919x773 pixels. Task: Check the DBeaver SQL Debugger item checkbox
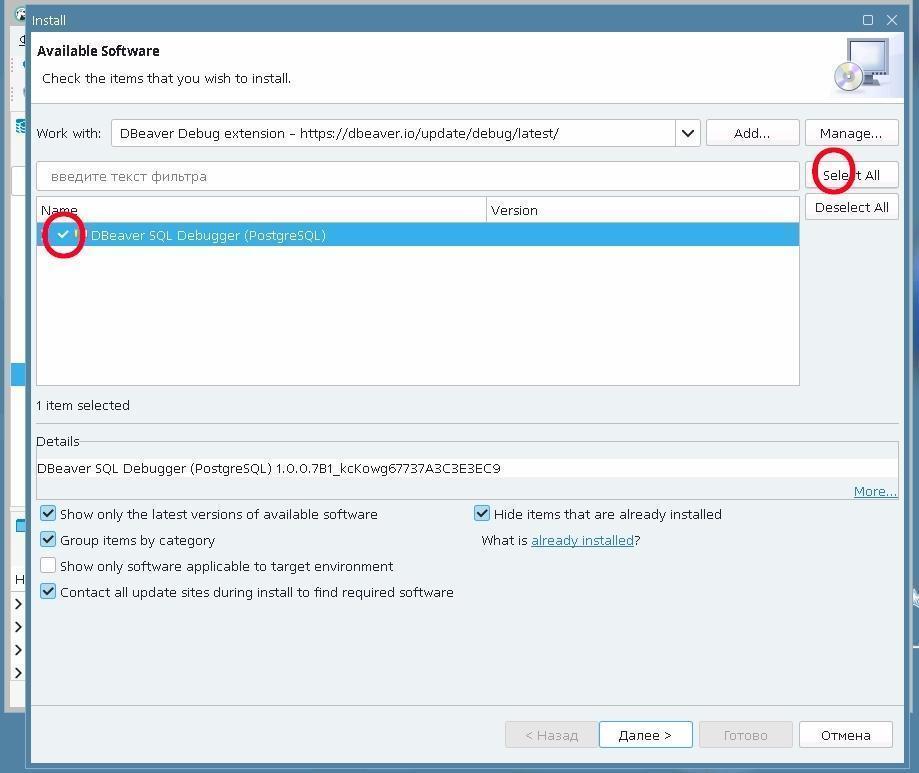[x=63, y=235]
